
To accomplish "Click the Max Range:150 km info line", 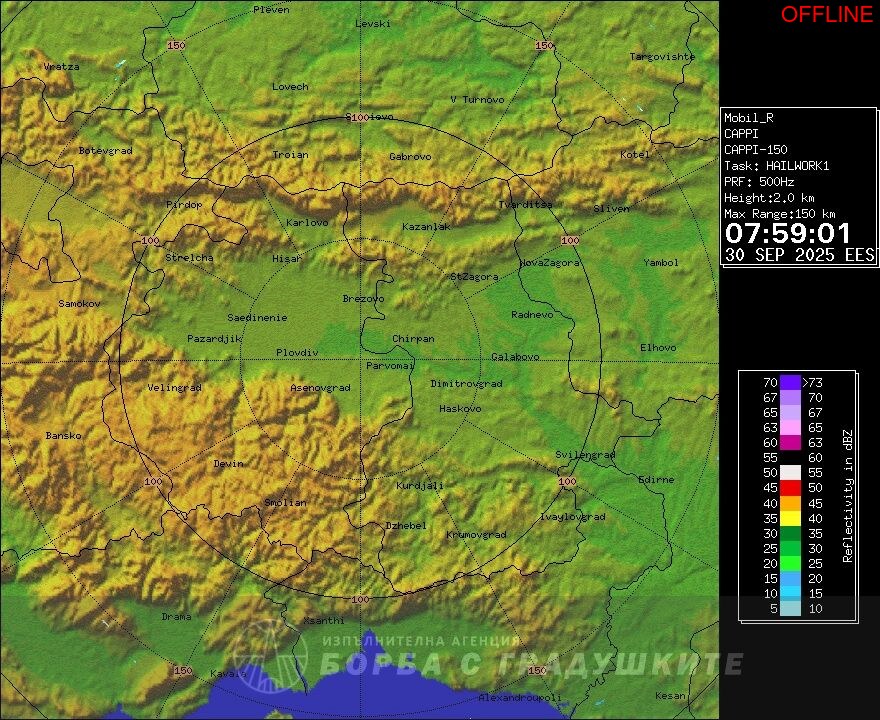I will coord(779,214).
